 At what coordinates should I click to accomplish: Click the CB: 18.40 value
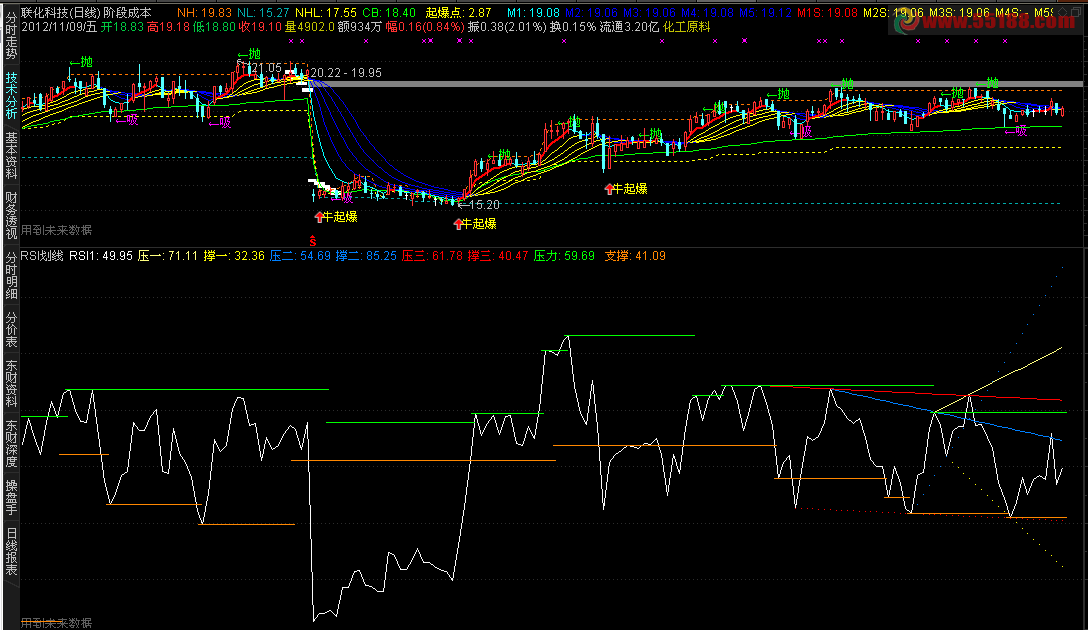[x=389, y=12]
